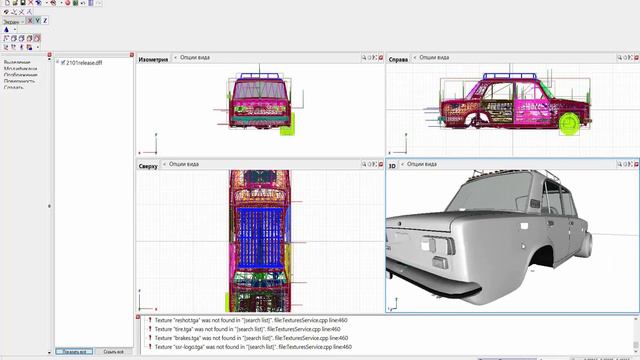Open Опции вида in the Изометрия viewport

tap(195, 58)
